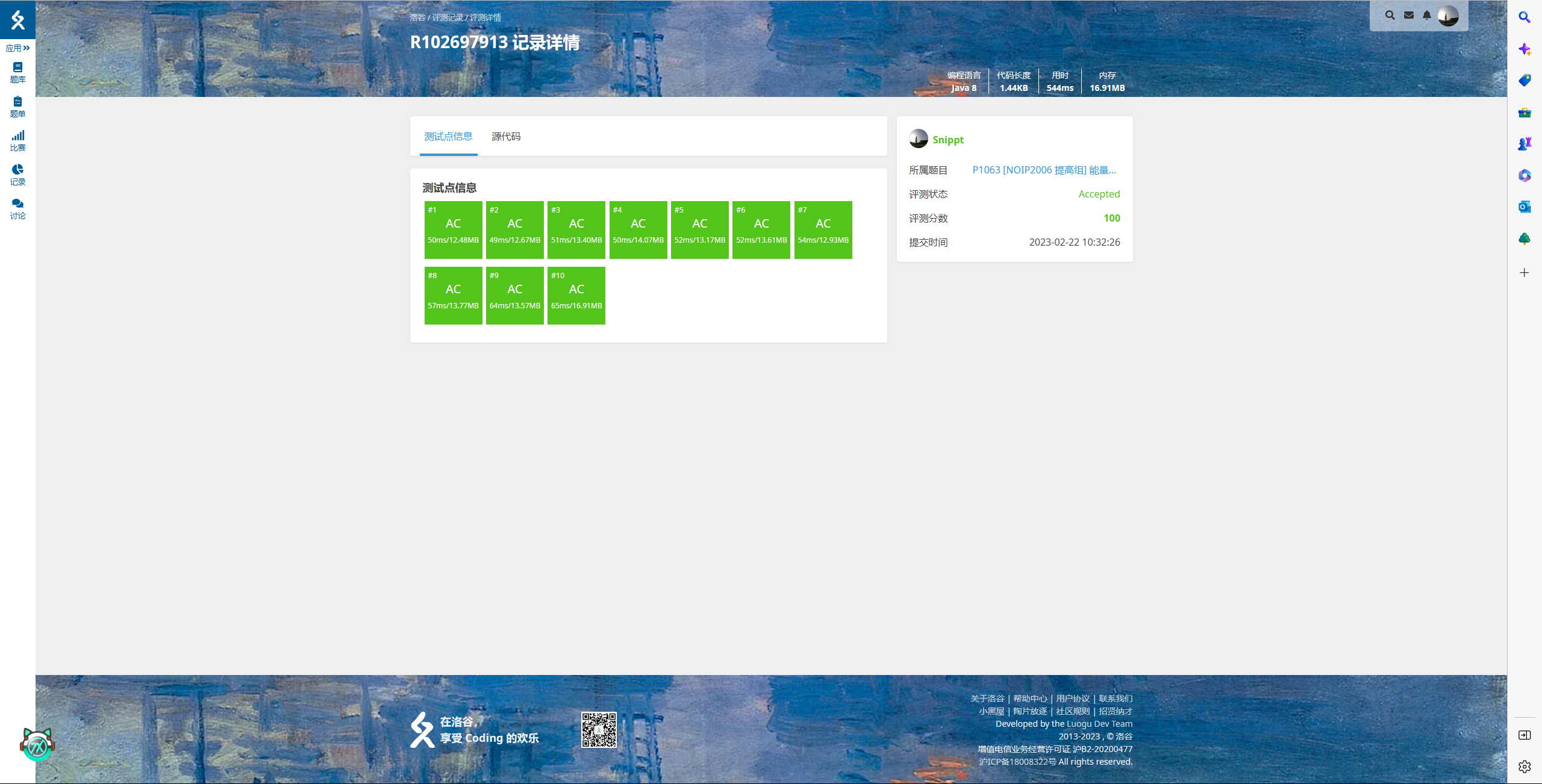Open sidebar settings gear icon
Viewport: 1542px width, 784px height.
(1525, 767)
